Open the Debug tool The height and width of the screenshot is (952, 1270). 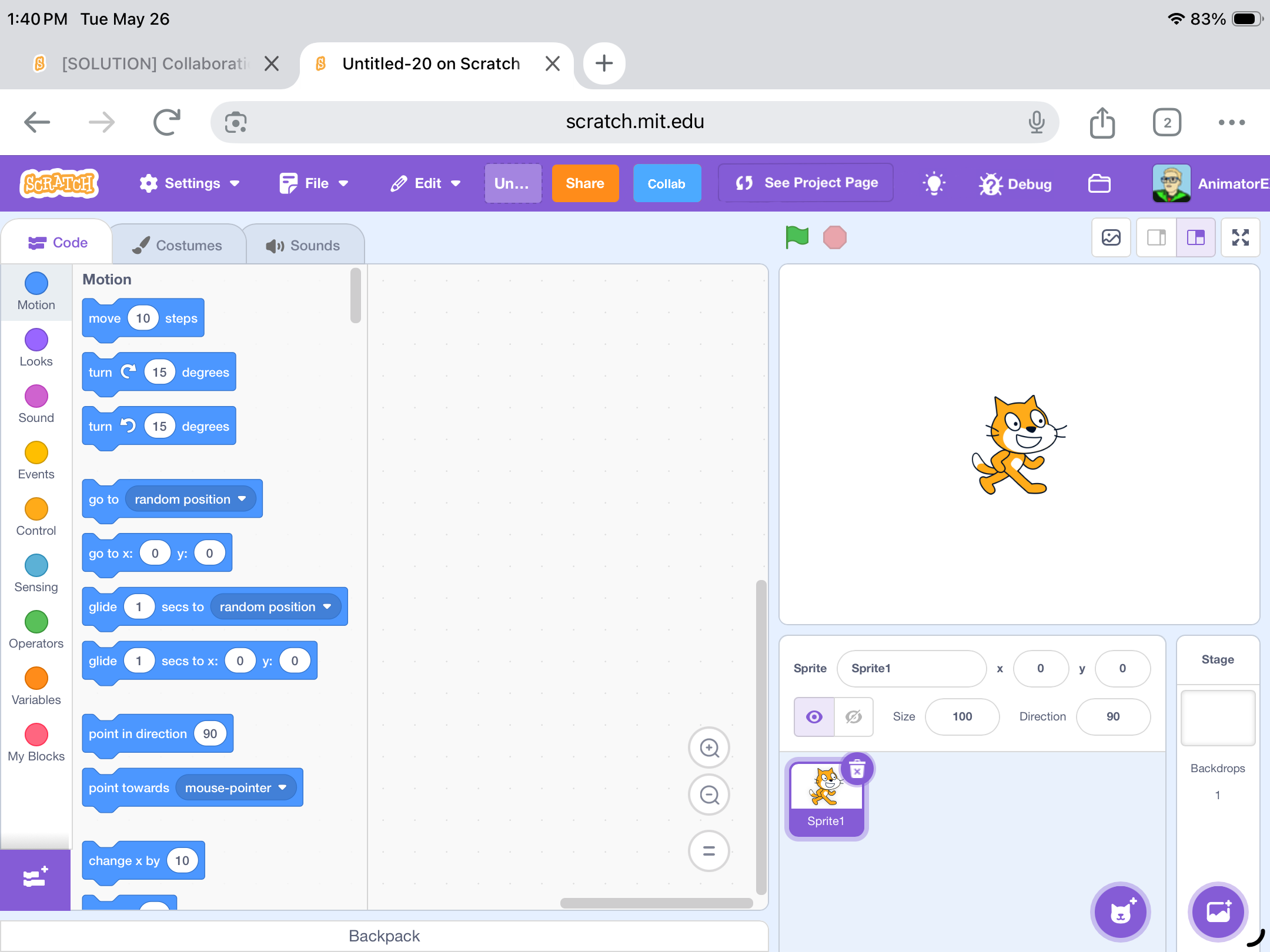[x=1015, y=183]
